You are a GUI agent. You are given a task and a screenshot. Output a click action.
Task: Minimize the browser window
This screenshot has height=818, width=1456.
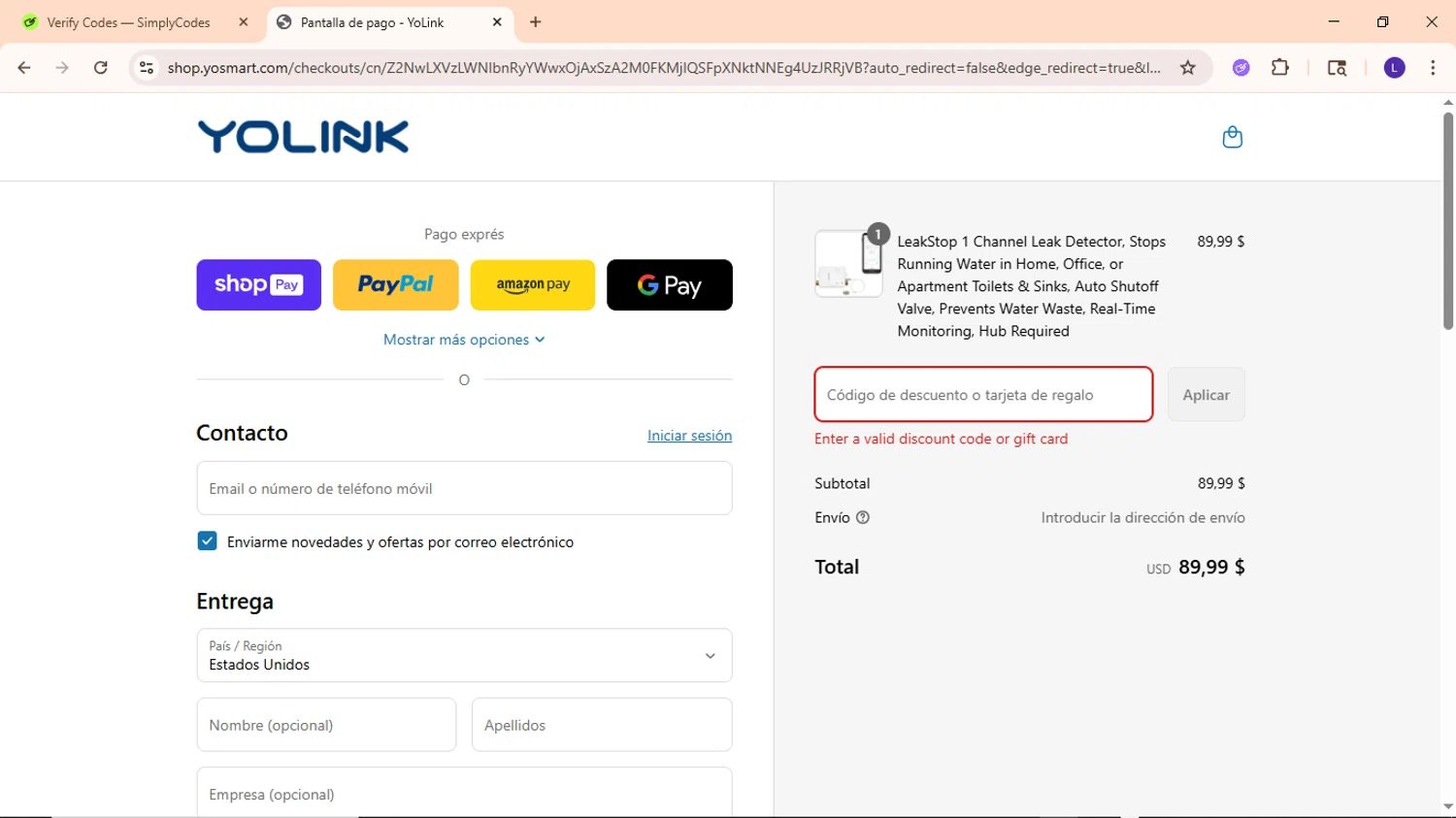pyautogui.click(x=1334, y=21)
